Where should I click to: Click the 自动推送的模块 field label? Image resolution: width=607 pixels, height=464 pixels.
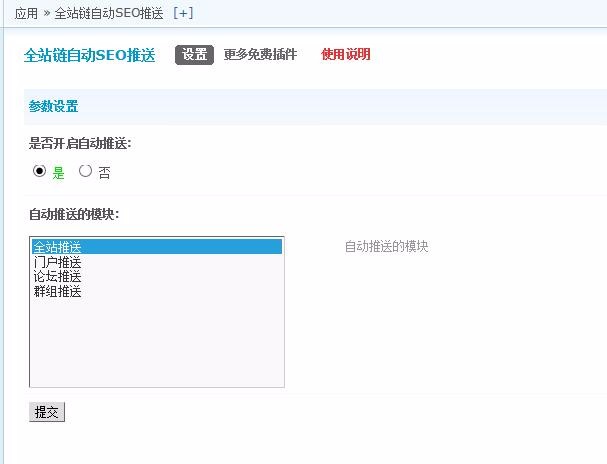(74, 214)
